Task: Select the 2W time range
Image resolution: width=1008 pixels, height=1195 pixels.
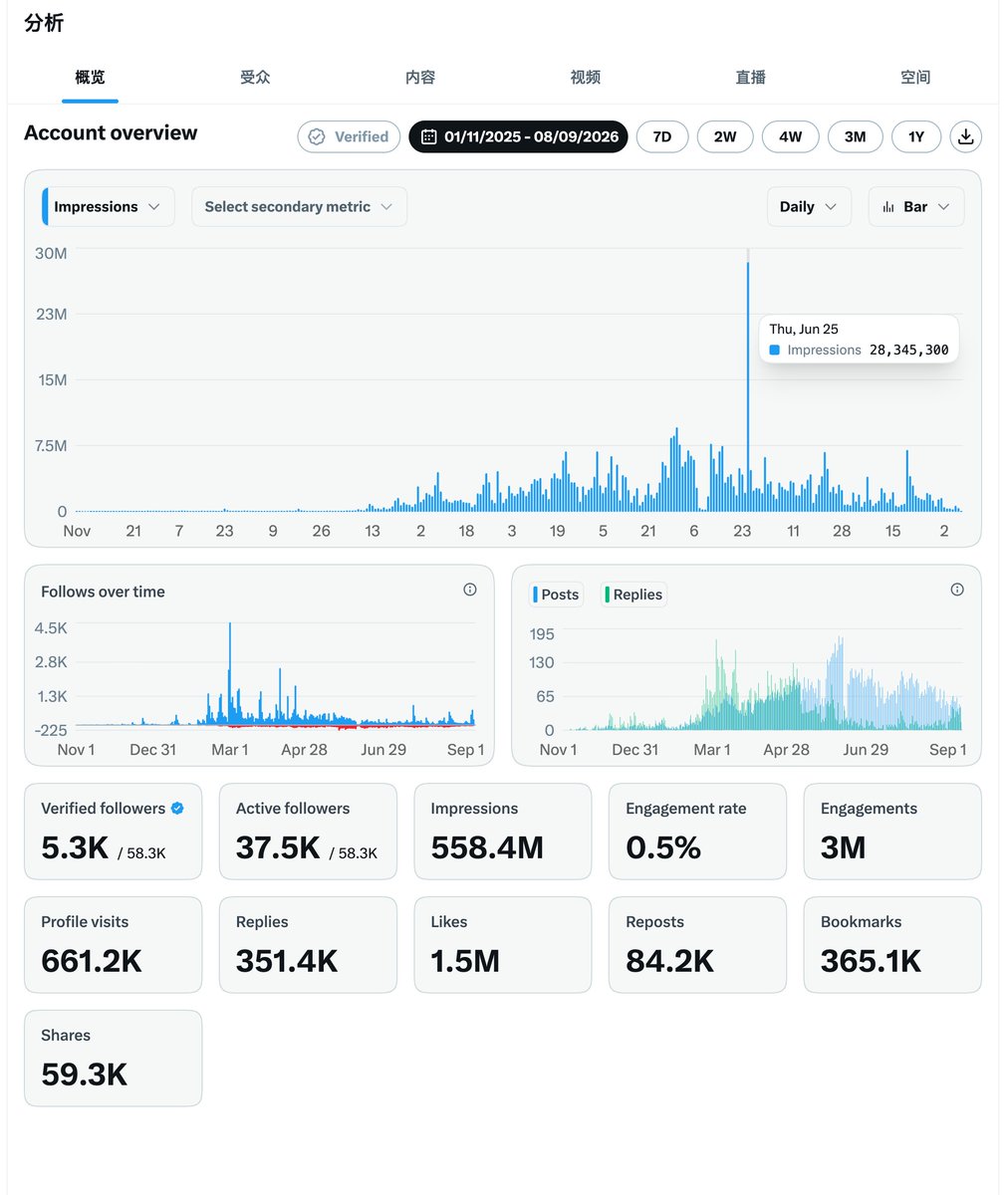Action: [725, 136]
